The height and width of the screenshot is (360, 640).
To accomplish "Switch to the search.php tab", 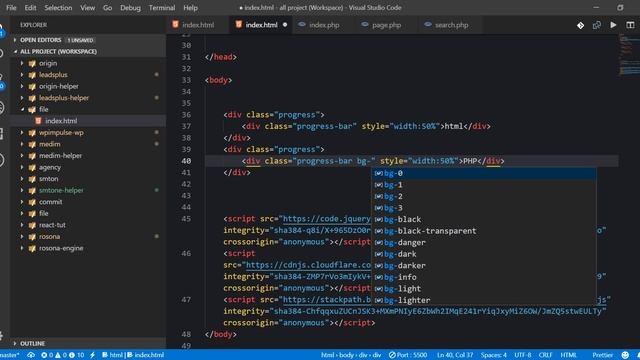I will click(451, 25).
